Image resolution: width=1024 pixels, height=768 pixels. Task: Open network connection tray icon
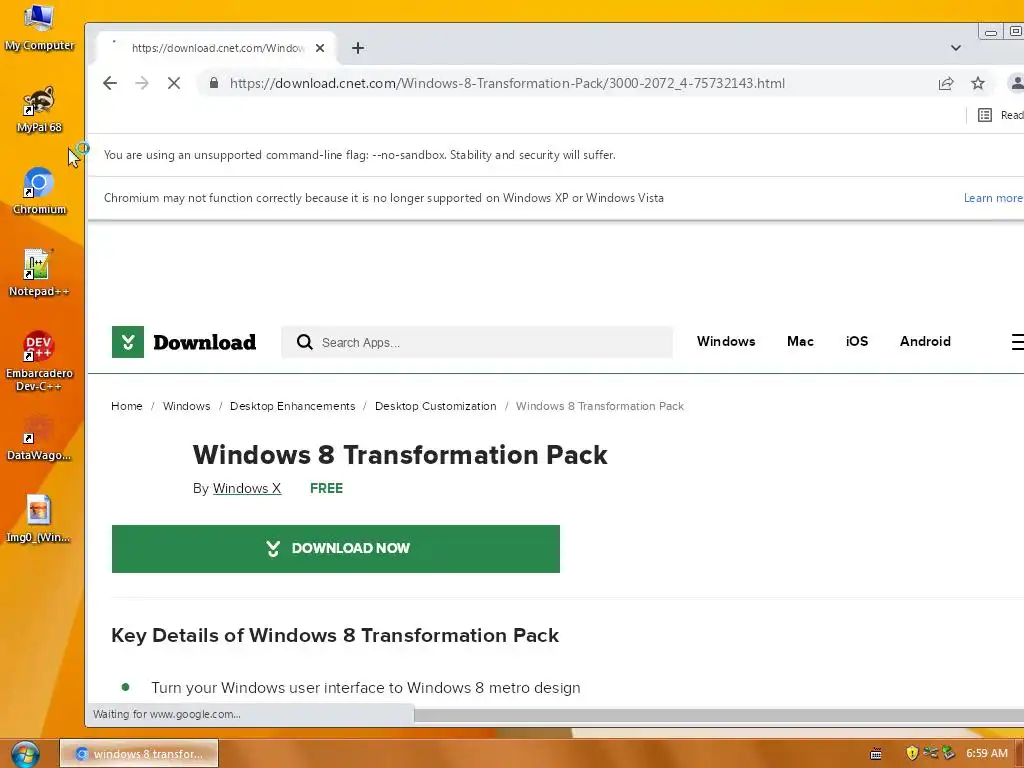click(930, 753)
